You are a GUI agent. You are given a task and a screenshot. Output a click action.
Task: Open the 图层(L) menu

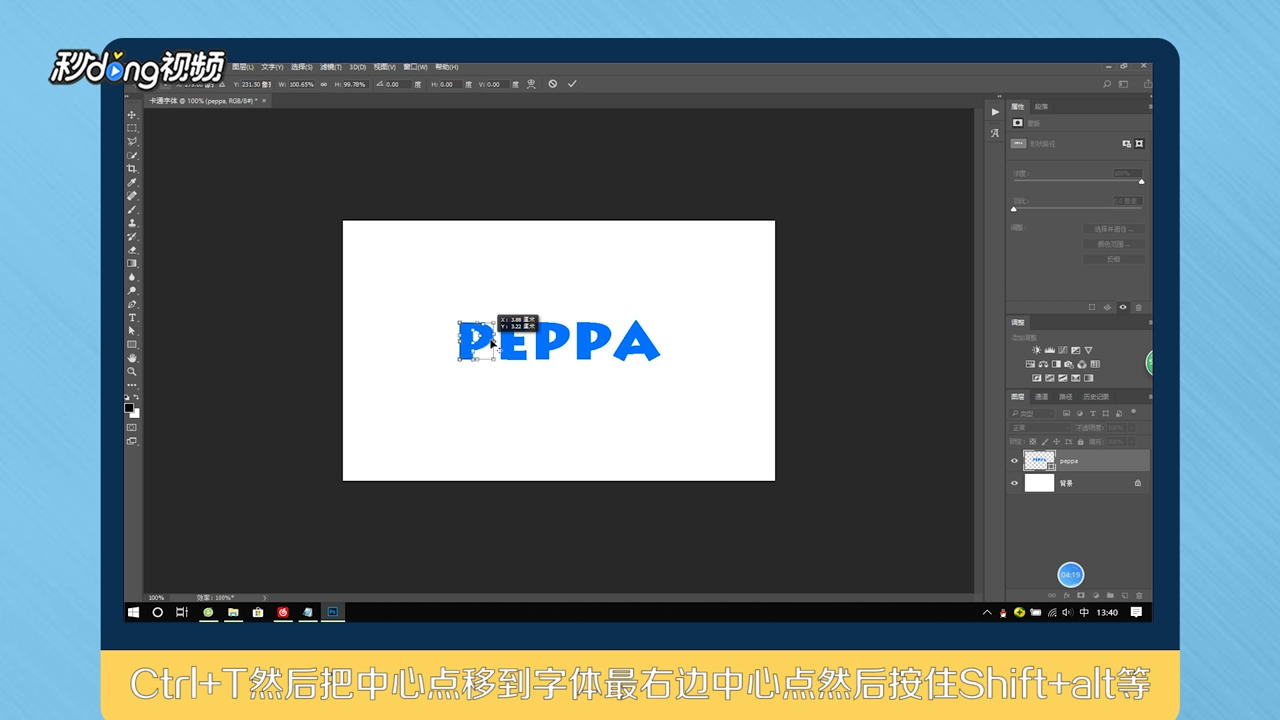pyautogui.click(x=243, y=67)
